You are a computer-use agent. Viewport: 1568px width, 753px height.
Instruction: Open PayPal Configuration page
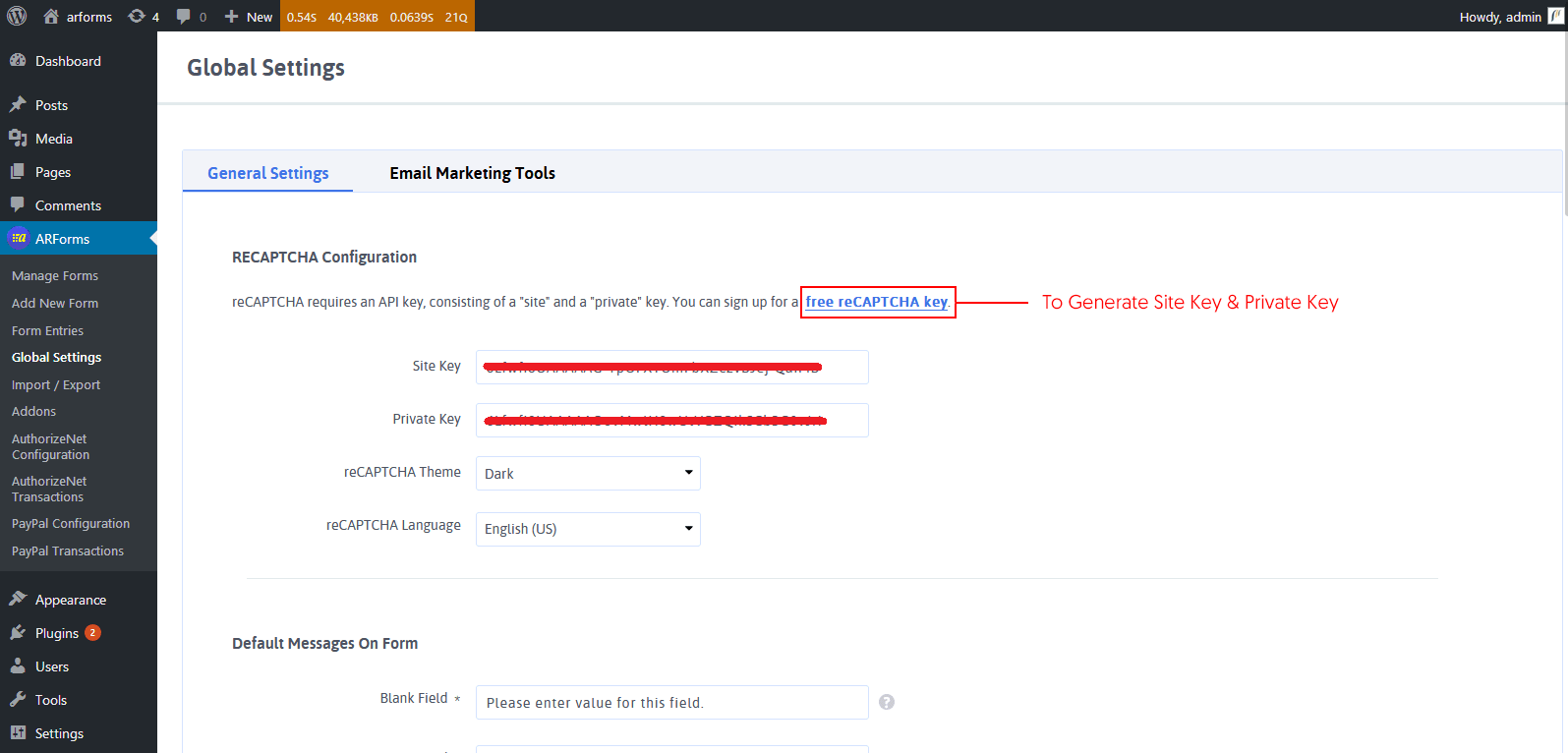(x=71, y=524)
